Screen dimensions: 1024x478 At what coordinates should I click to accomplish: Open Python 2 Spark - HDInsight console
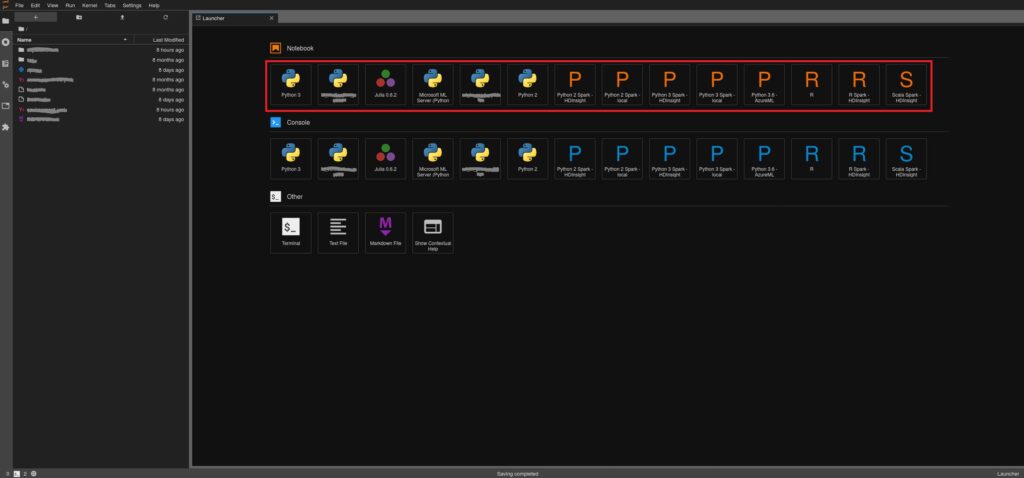coord(575,159)
